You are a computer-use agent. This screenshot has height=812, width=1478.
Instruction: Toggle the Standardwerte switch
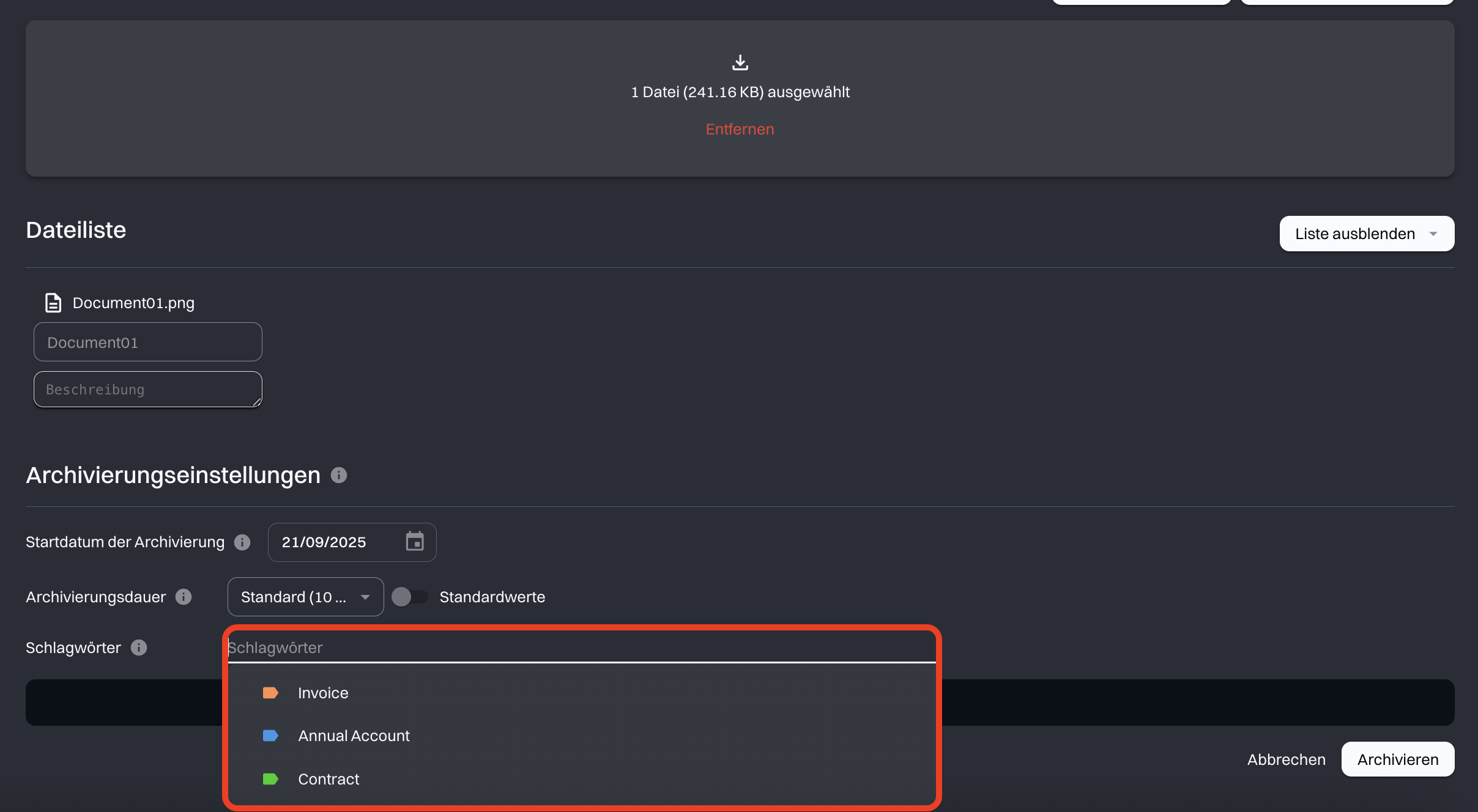click(x=409, y=597)
